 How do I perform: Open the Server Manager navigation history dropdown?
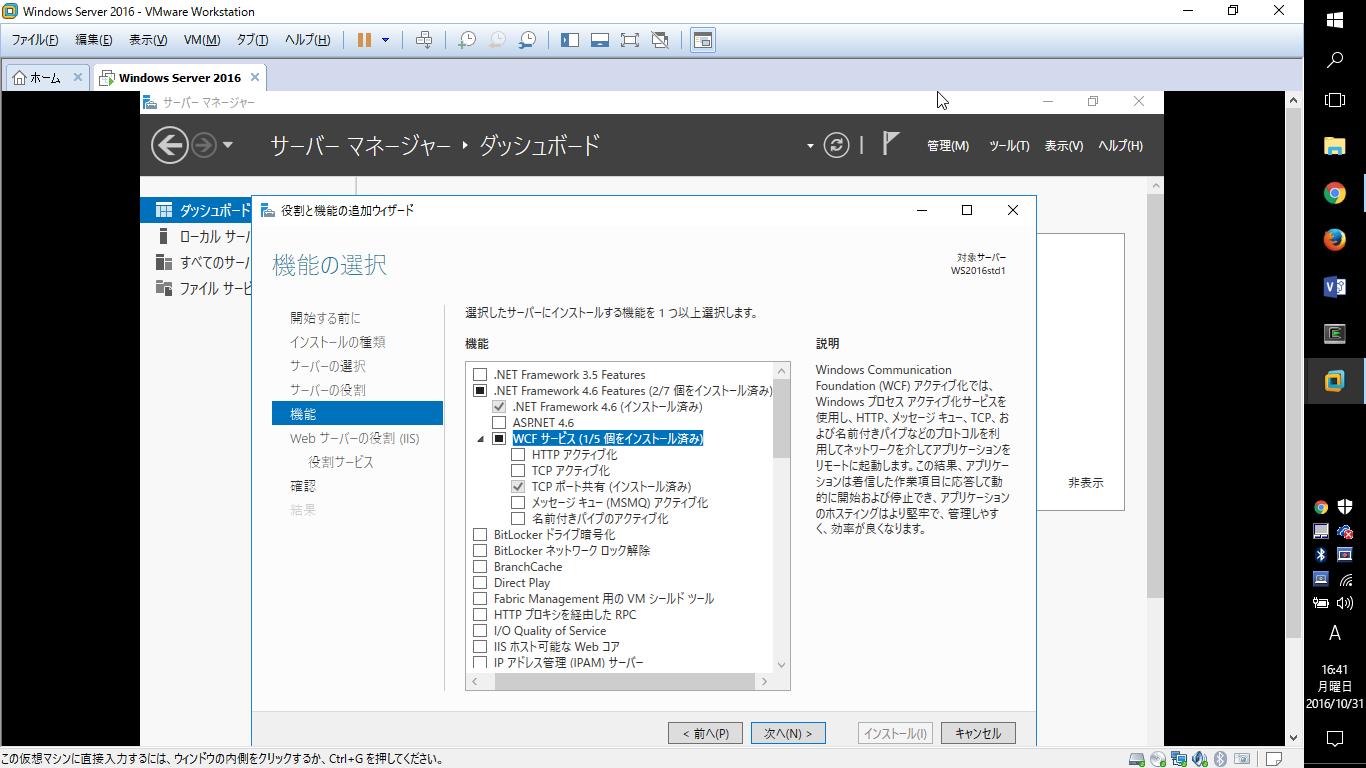pos(228,146)
